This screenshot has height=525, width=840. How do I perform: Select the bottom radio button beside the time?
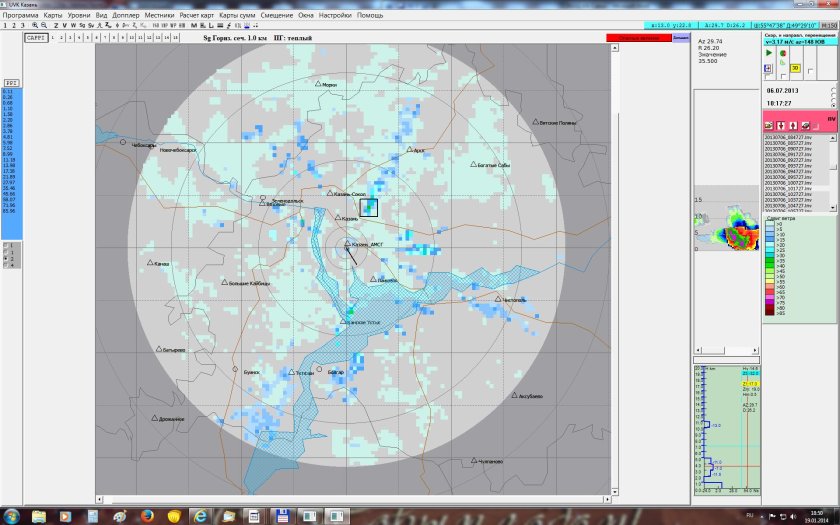833,103
